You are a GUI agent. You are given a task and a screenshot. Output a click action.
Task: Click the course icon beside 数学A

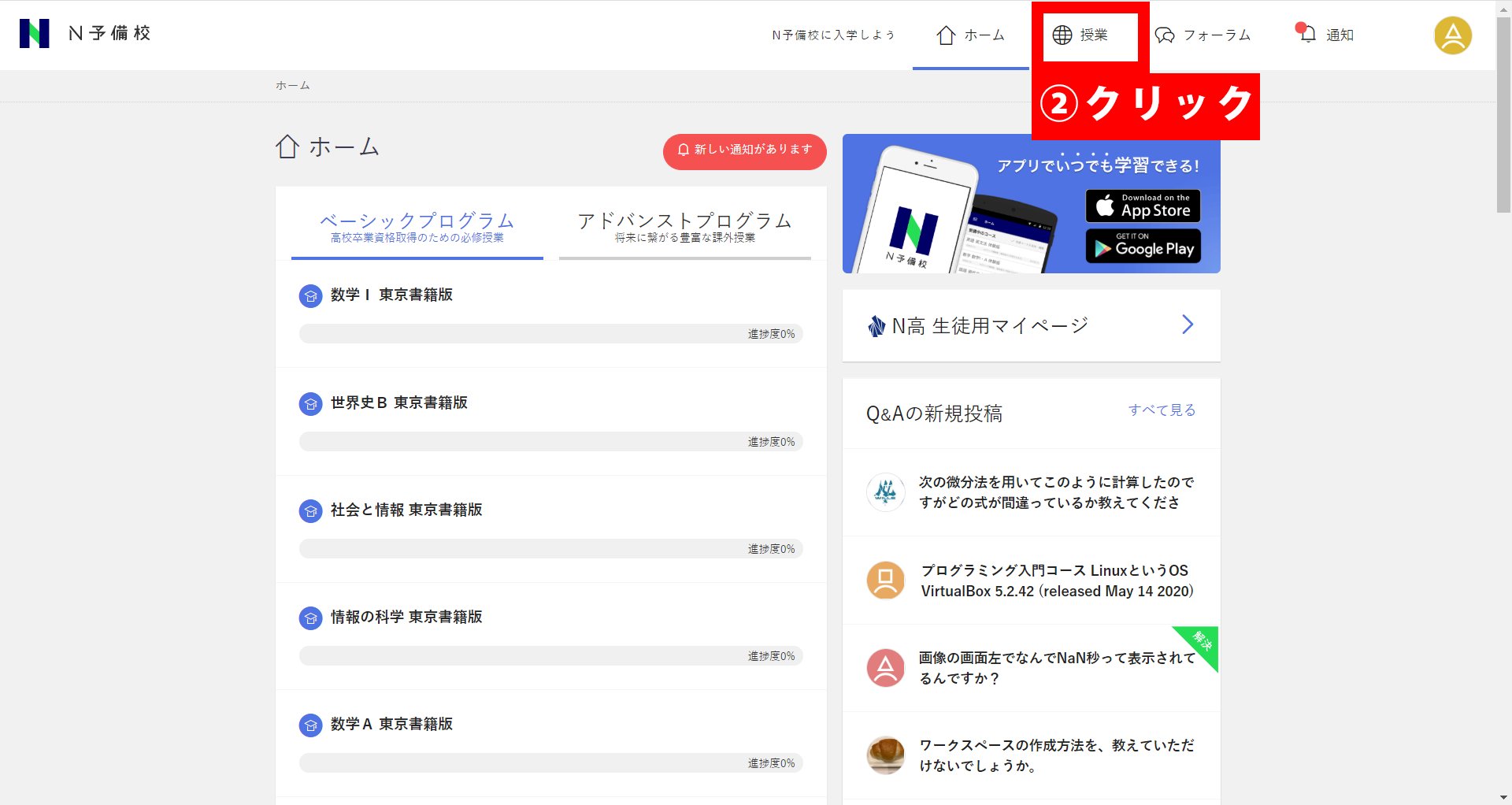pyautogui.click(x=311, y=725)
